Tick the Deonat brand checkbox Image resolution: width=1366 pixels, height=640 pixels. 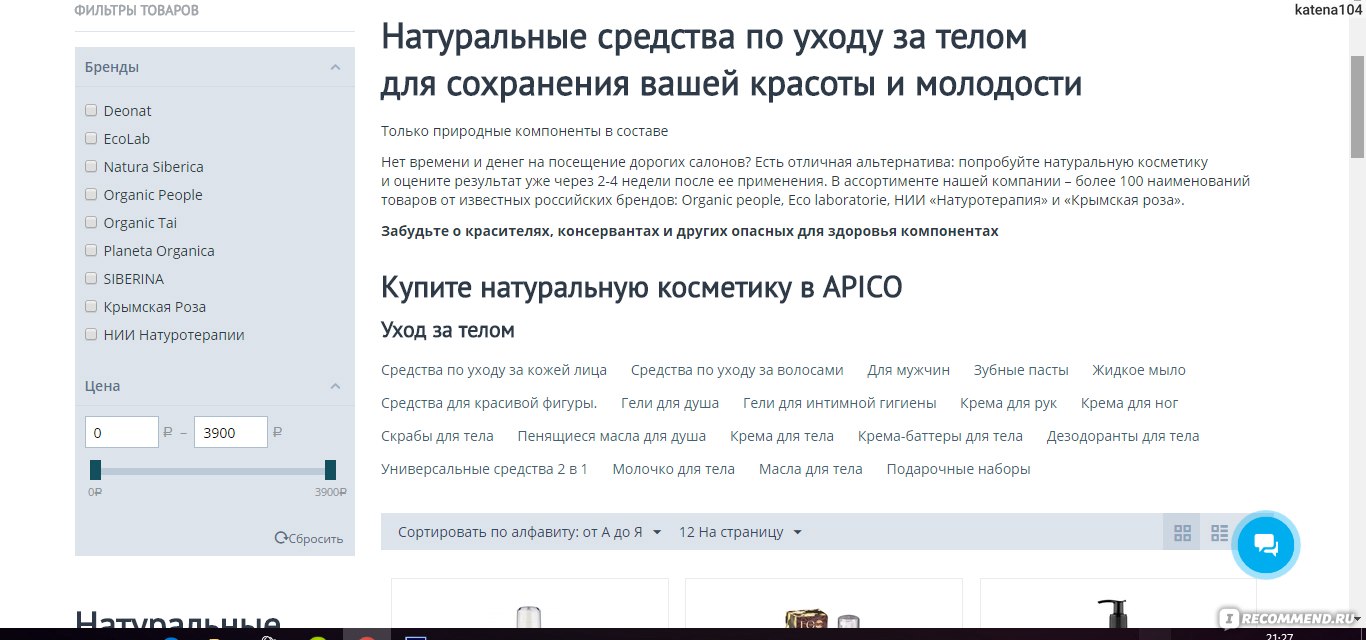point(91,110)
